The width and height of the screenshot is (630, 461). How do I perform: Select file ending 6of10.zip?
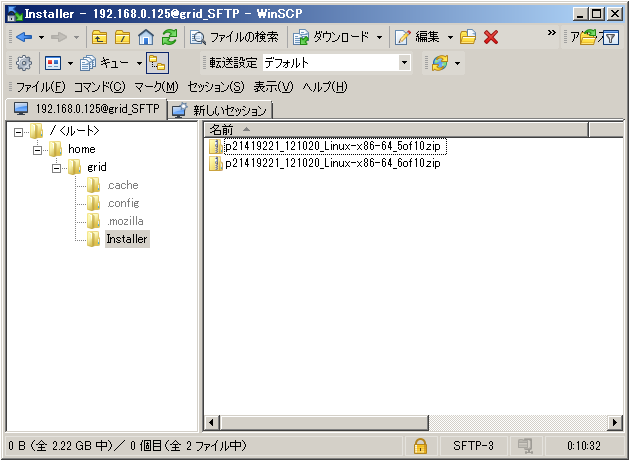pyautogui.click(x=333, y=163)
